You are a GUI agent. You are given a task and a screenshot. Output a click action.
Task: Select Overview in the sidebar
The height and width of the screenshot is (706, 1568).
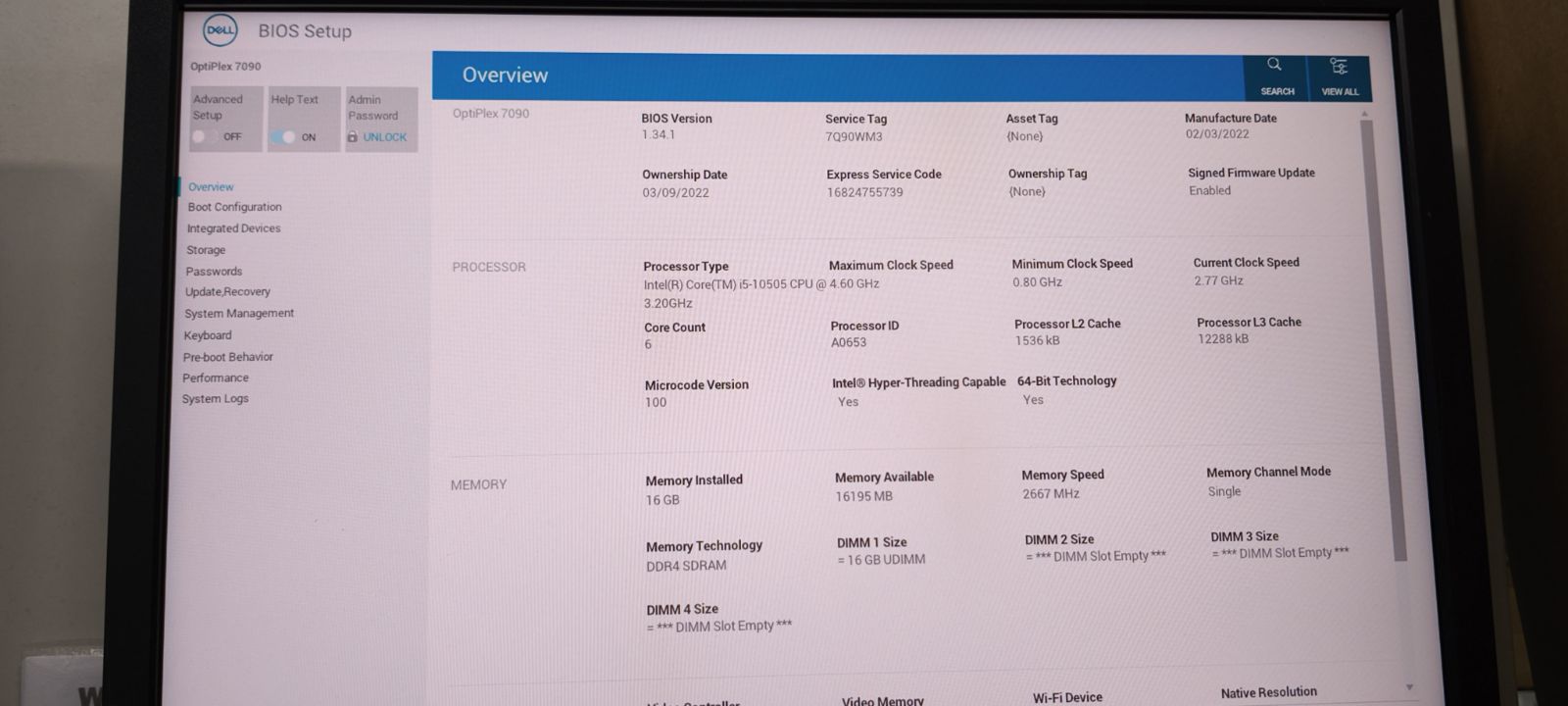[211, 186]
